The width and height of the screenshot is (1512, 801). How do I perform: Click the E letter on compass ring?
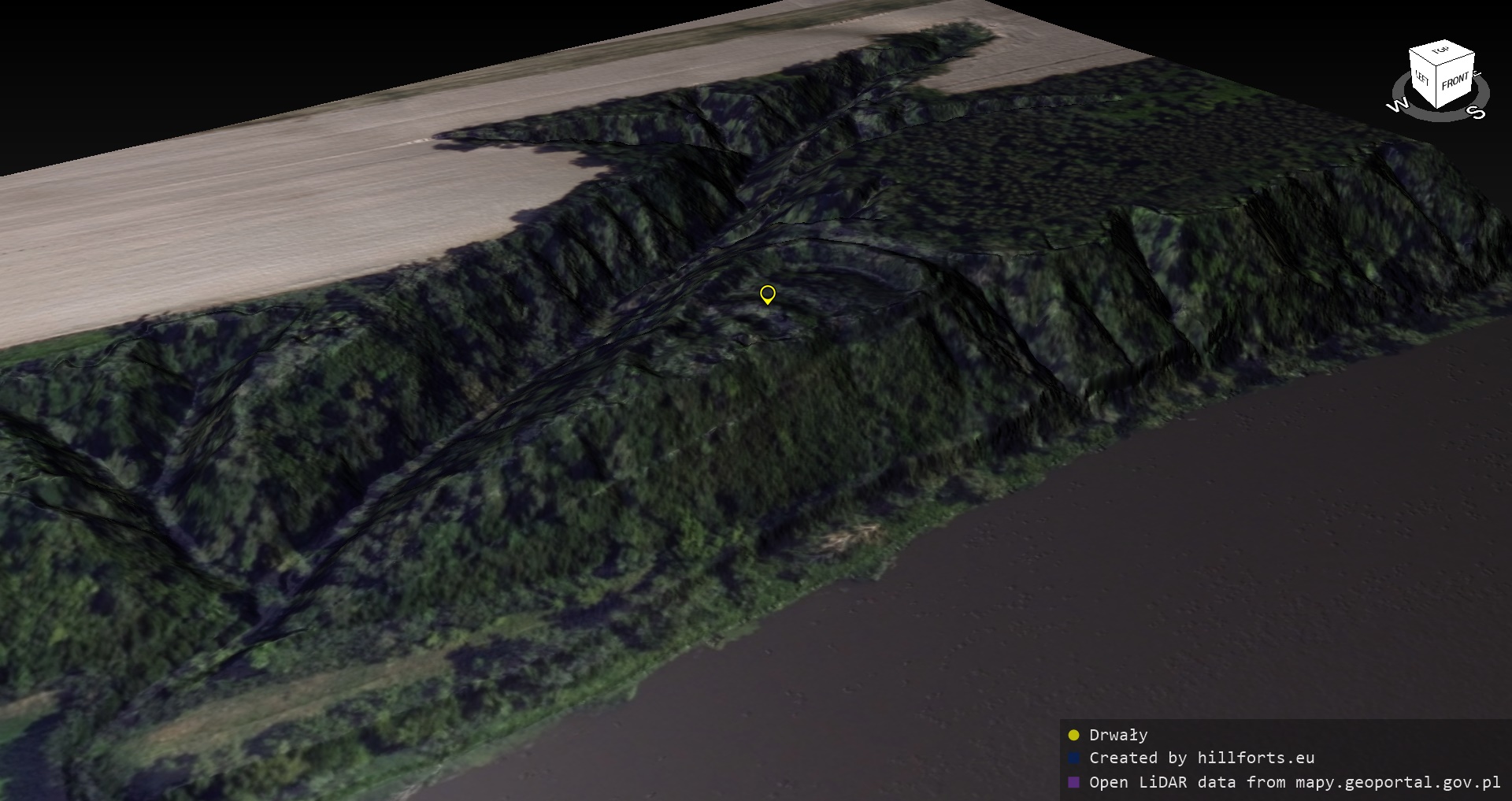(1477, 75)
